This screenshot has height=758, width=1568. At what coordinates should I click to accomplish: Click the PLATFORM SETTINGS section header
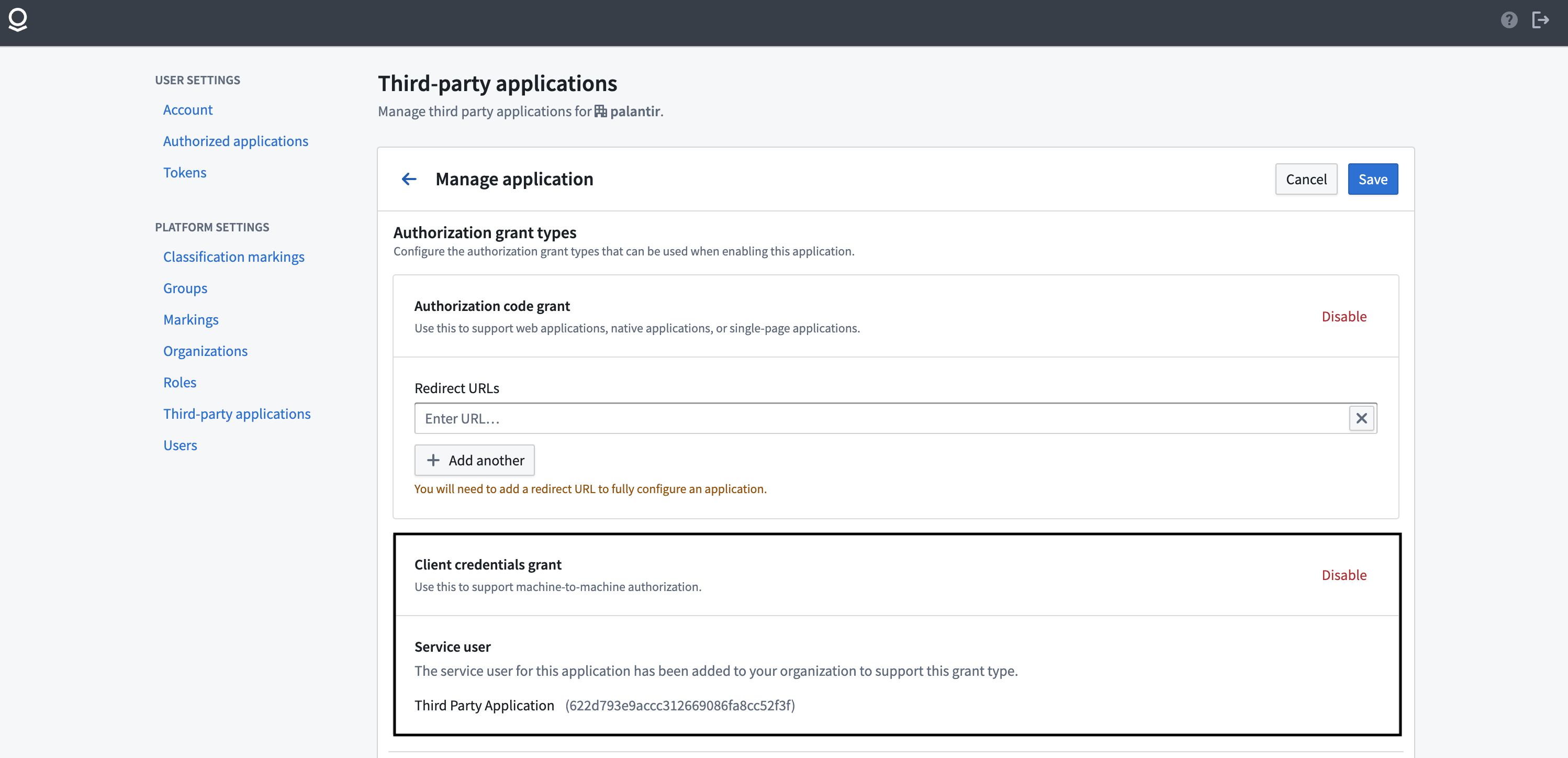pos(212,227)
